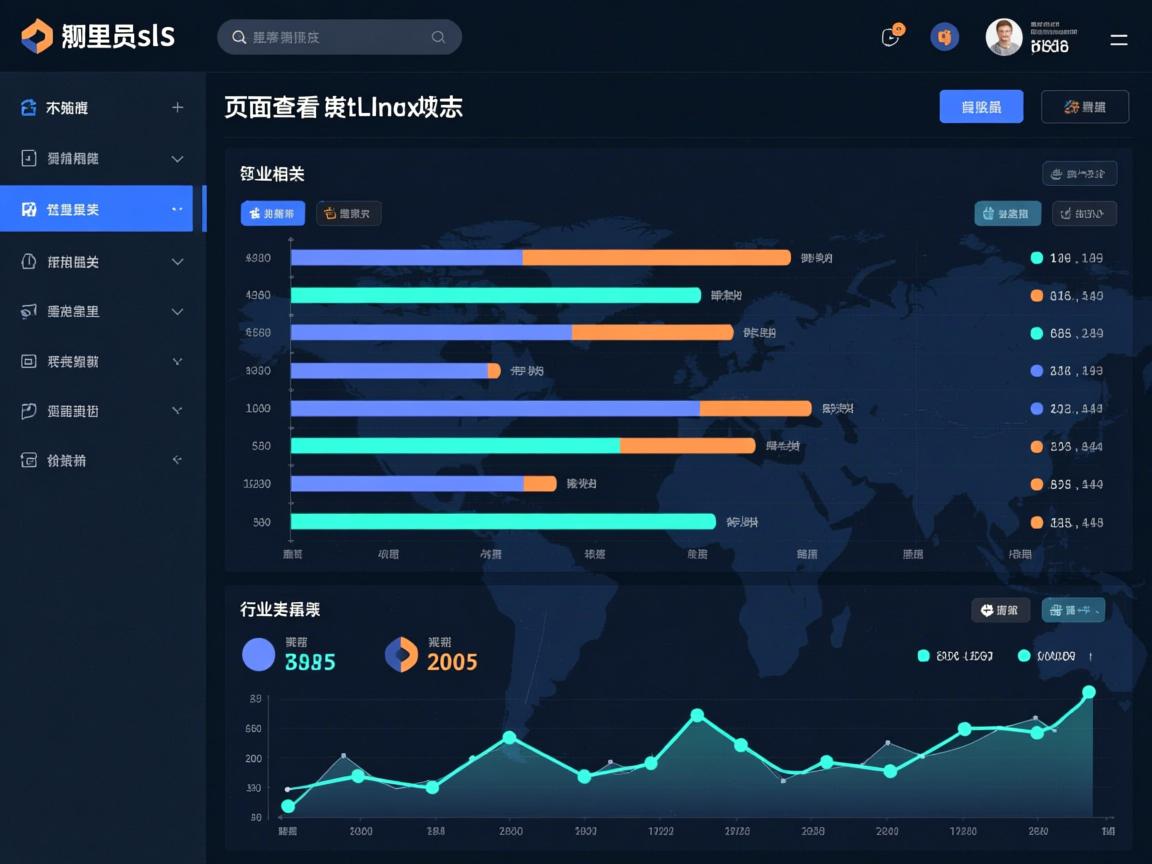
Task: Click the export icon on the bottom chart panel
Action: [1001, 610]
